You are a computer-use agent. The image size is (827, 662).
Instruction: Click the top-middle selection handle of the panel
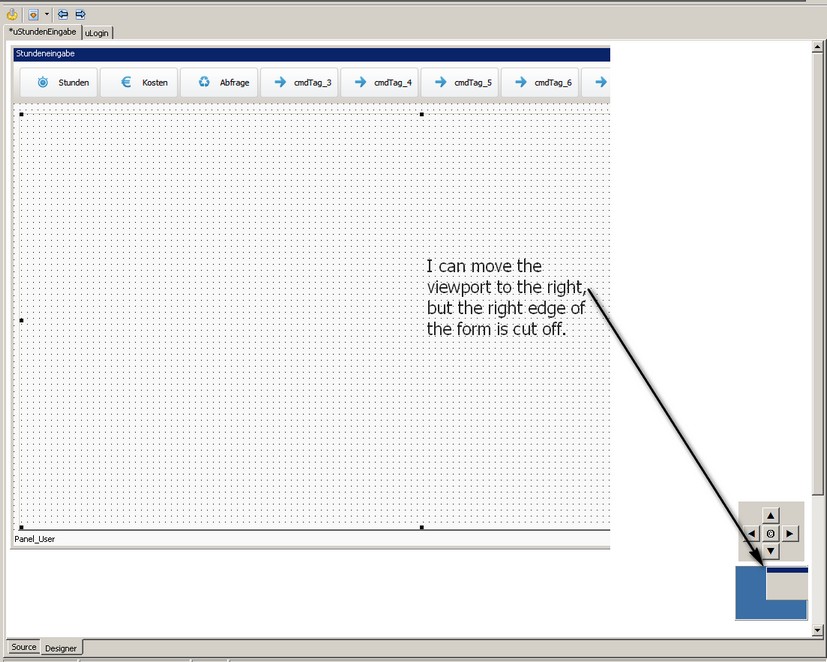coord(421,114)
